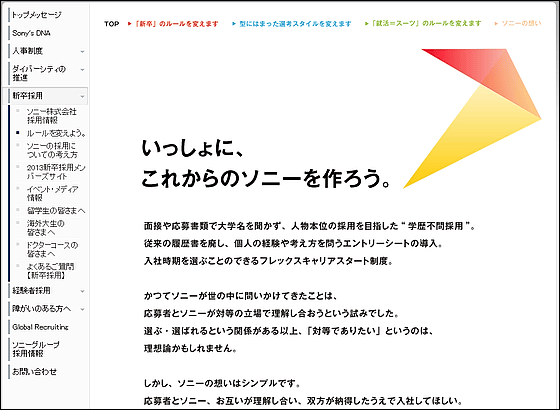
Task: Open 「新卒」のルールを変えます red tab
Action: point(177,24)
